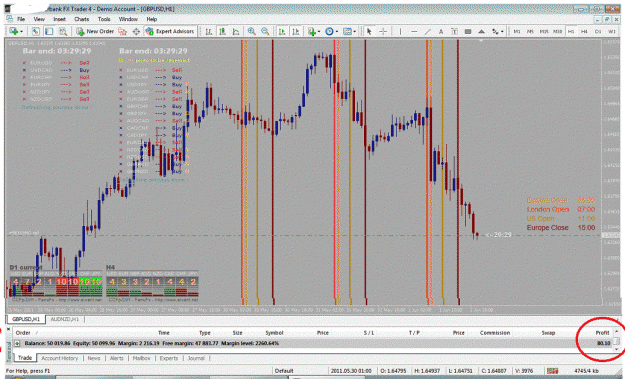
Task: Open the Window menu
Action: coord(128,19)
